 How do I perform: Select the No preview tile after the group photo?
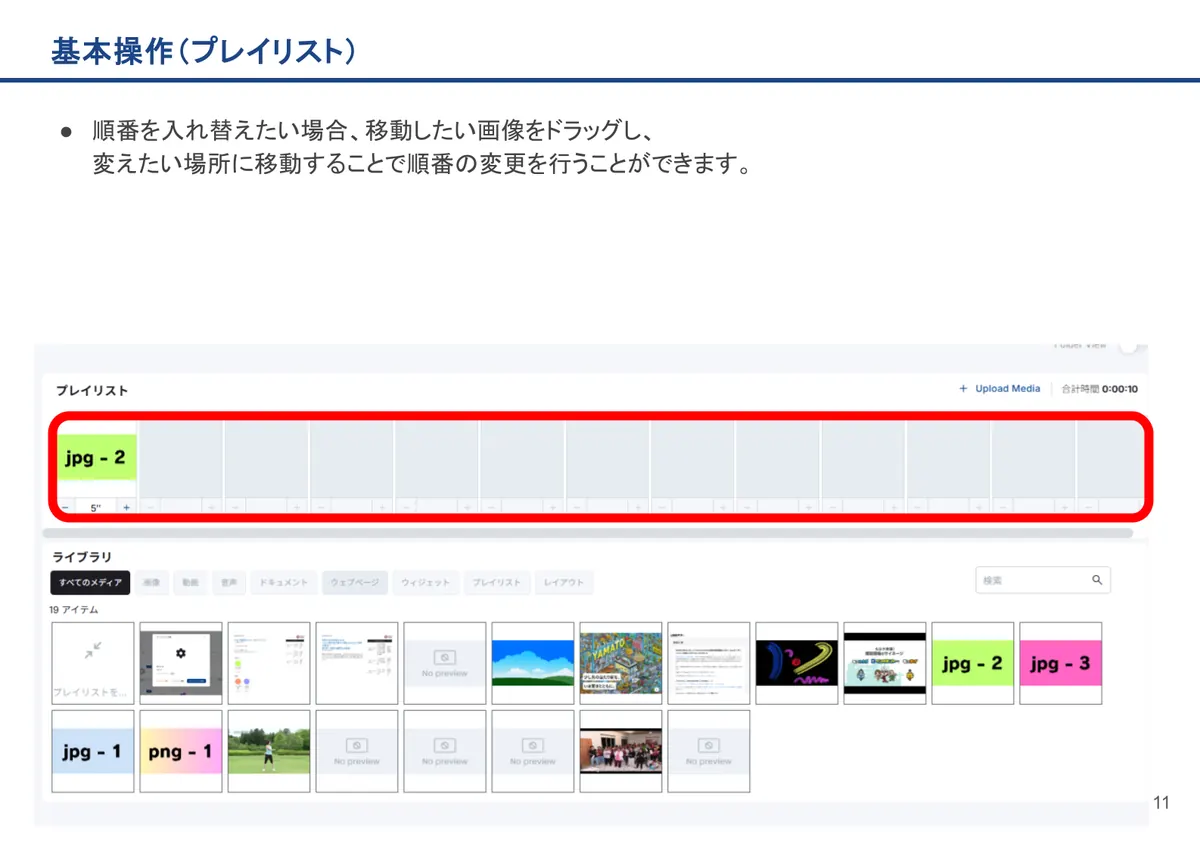[709, 751]
